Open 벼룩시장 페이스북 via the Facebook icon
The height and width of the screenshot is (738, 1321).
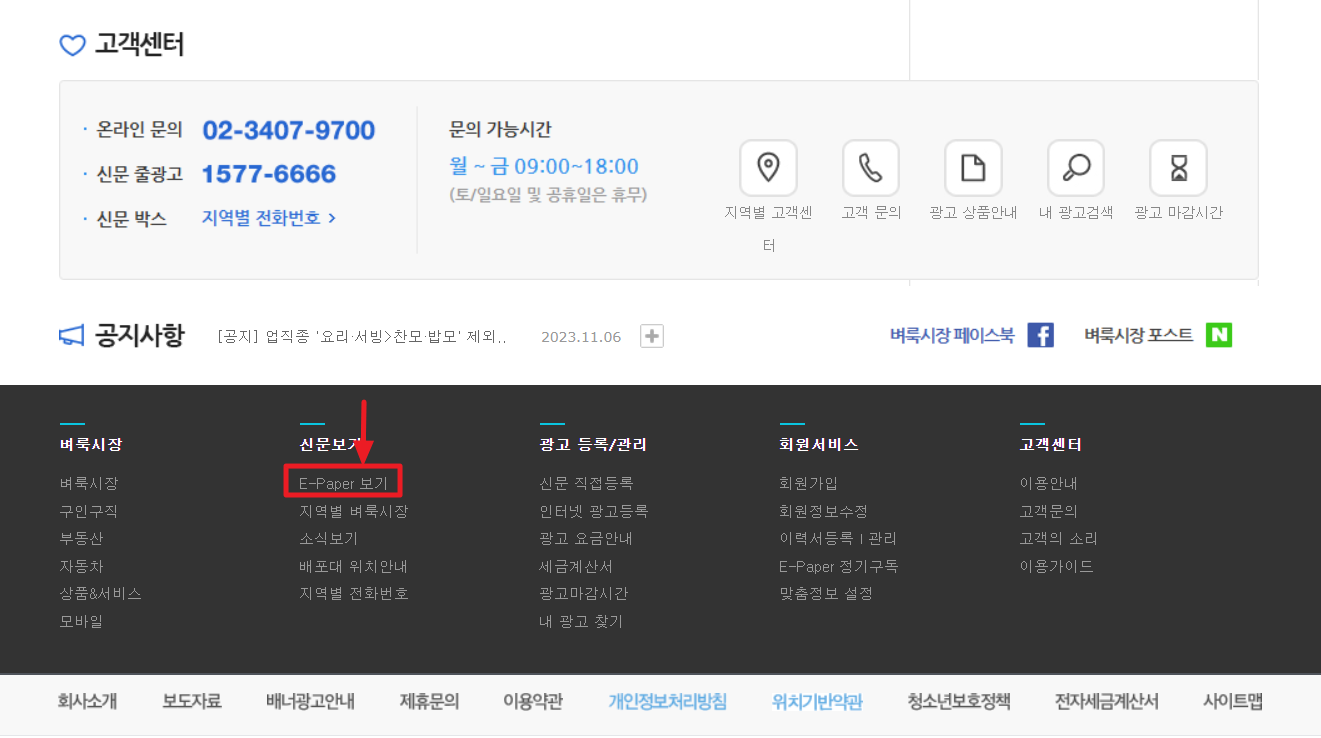(x=1040, y=335)
